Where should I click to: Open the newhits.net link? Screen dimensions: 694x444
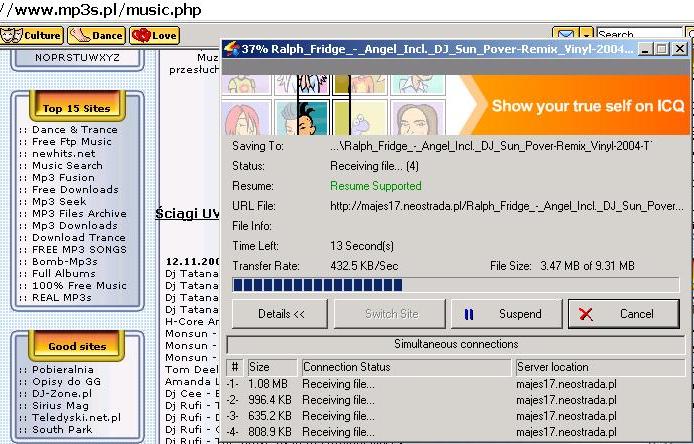[x=64, y=154]
